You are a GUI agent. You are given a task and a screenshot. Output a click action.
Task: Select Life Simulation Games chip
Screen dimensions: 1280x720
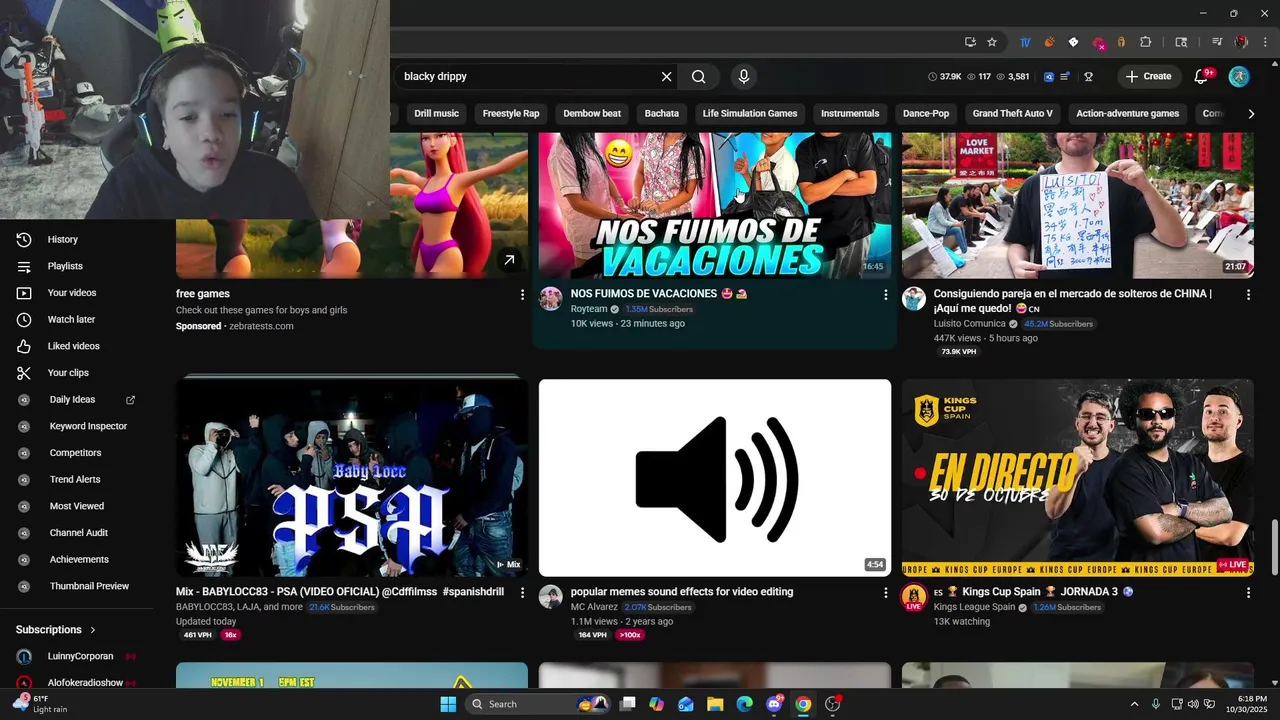750,114
